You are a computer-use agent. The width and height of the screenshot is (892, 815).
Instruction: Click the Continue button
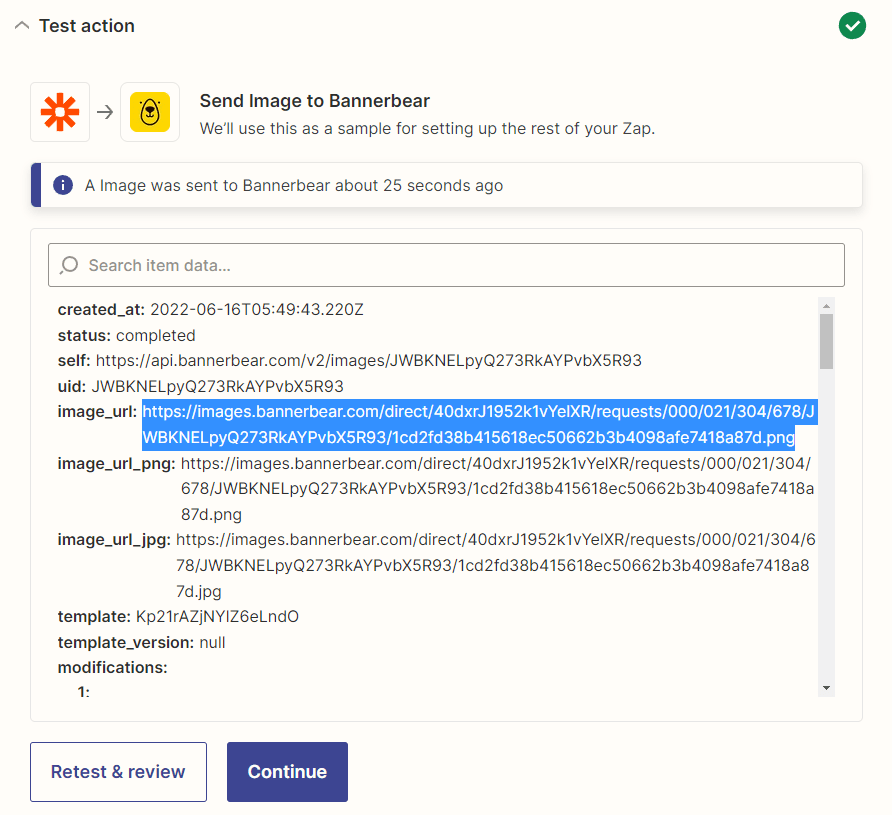pos(287,771)
